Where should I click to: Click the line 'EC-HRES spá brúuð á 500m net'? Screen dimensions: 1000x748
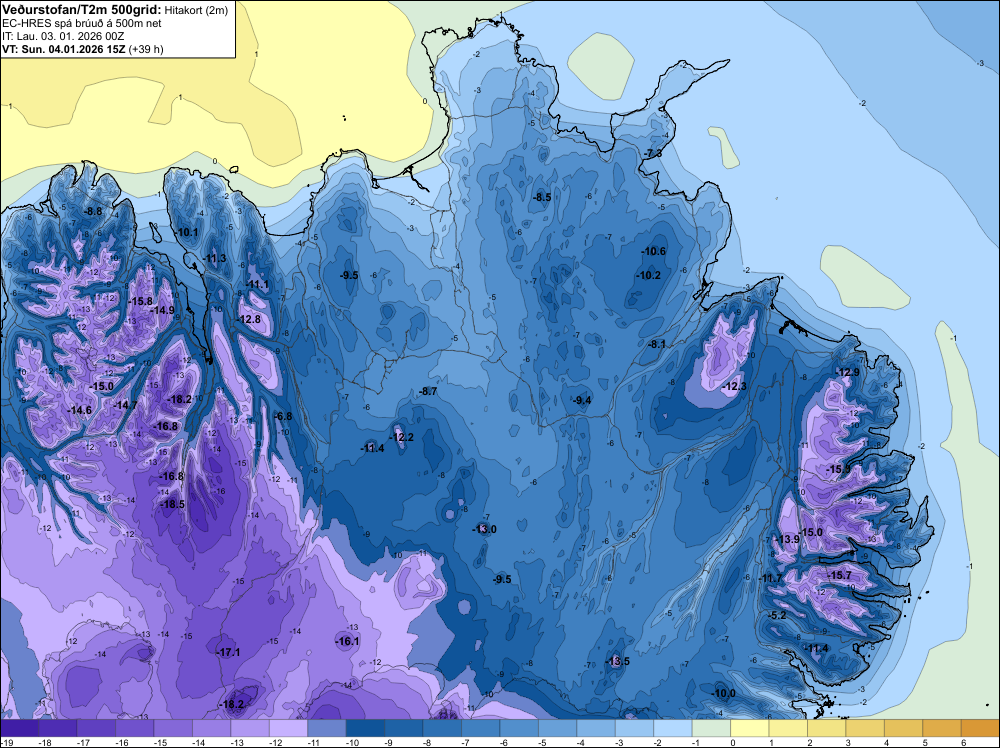point(82,23)
